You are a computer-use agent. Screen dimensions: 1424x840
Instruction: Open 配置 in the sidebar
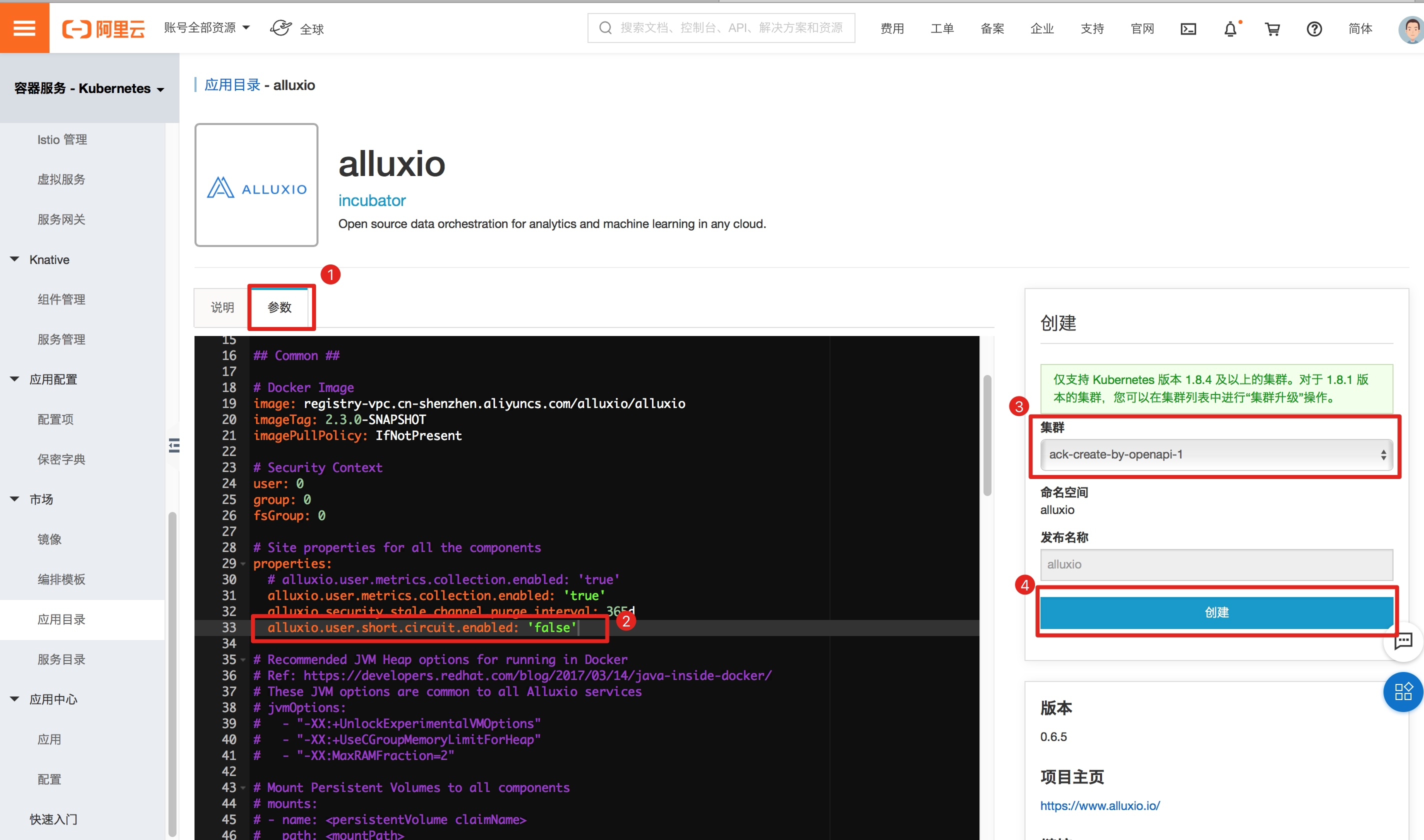click(49, 779)
